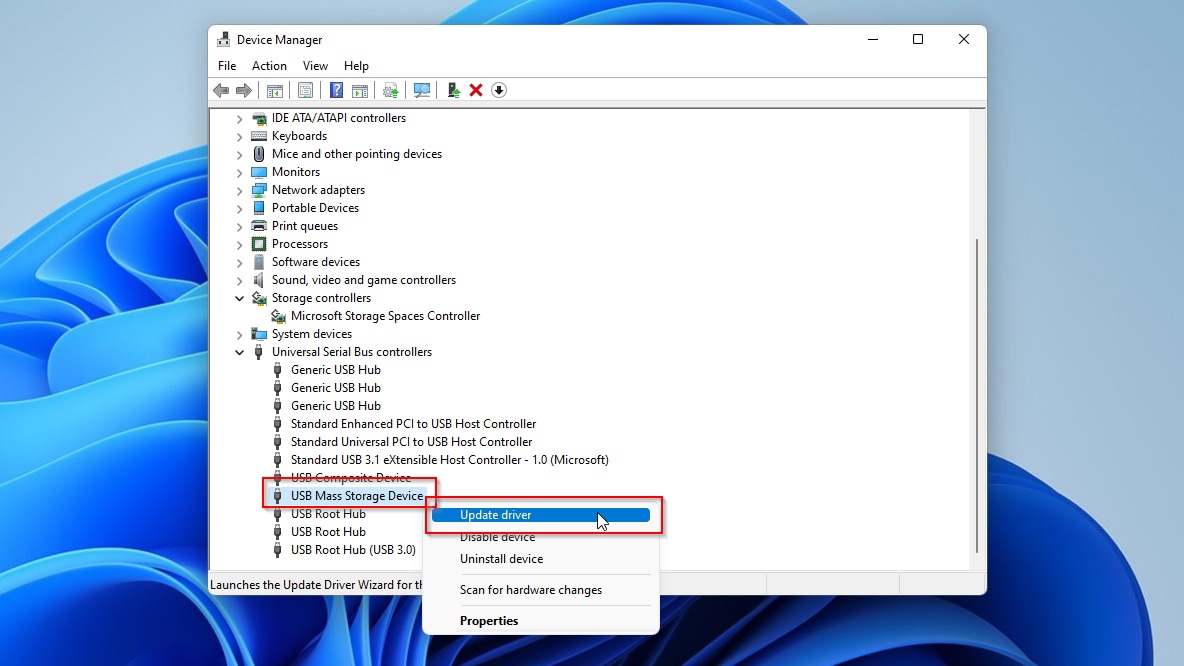
Task: Collapse the Universal Serial Bus controllers category
Action: (x=239, y=352)
